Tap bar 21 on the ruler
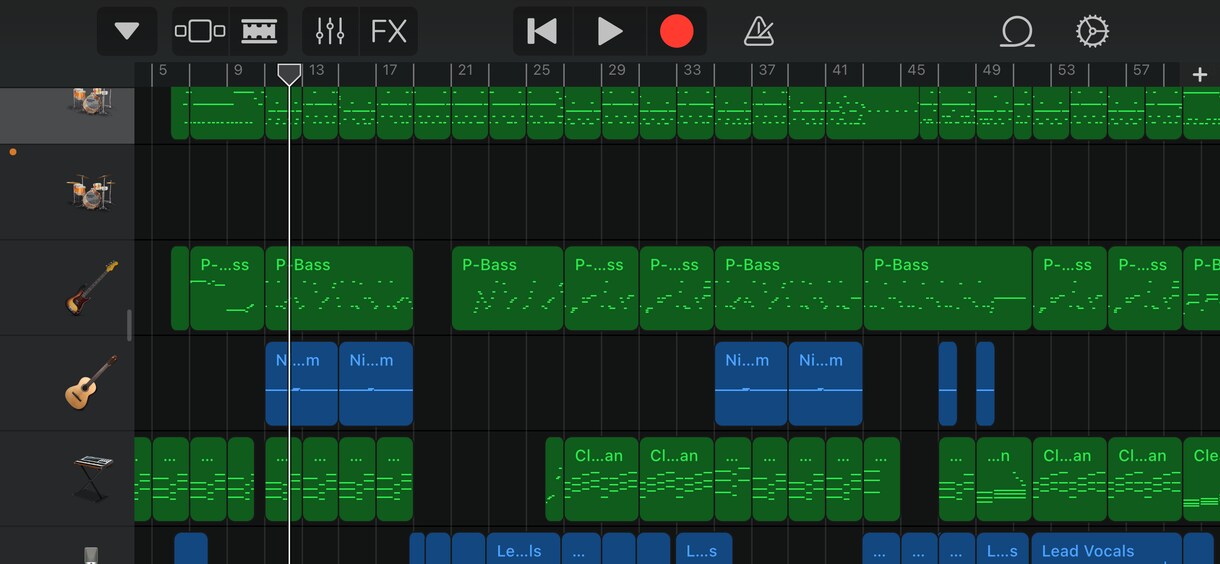 465,70
